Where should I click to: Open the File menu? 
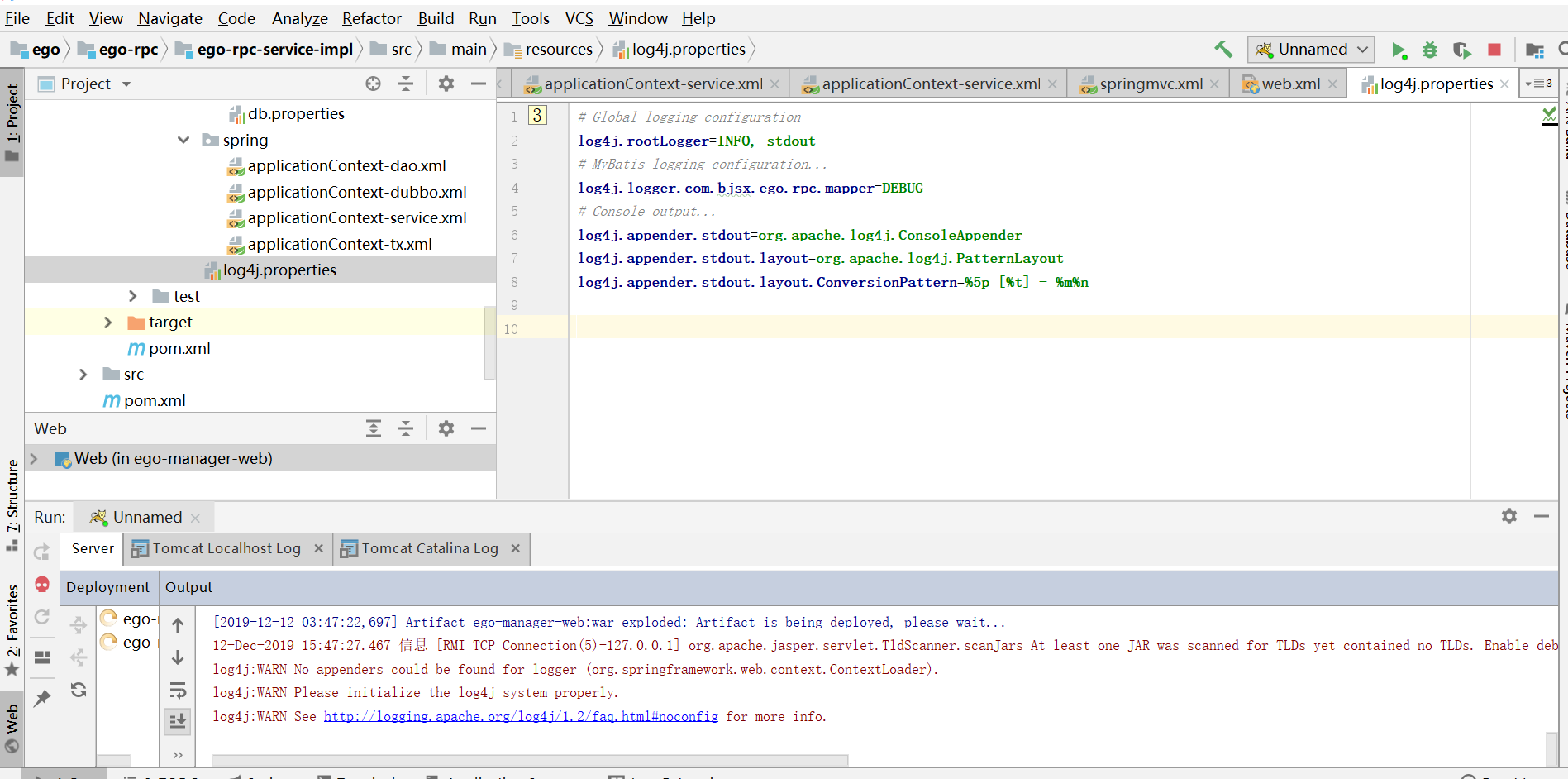click(17, 18)
